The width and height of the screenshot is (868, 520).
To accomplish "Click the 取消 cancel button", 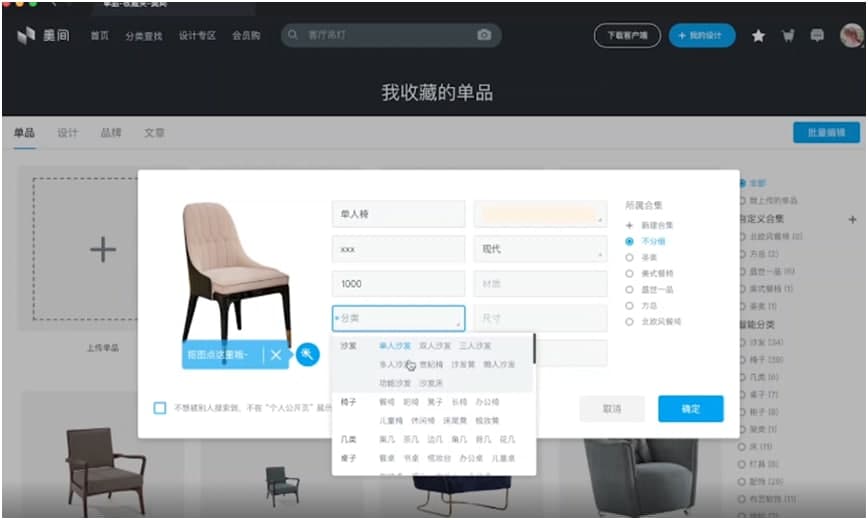I will 611,408.
